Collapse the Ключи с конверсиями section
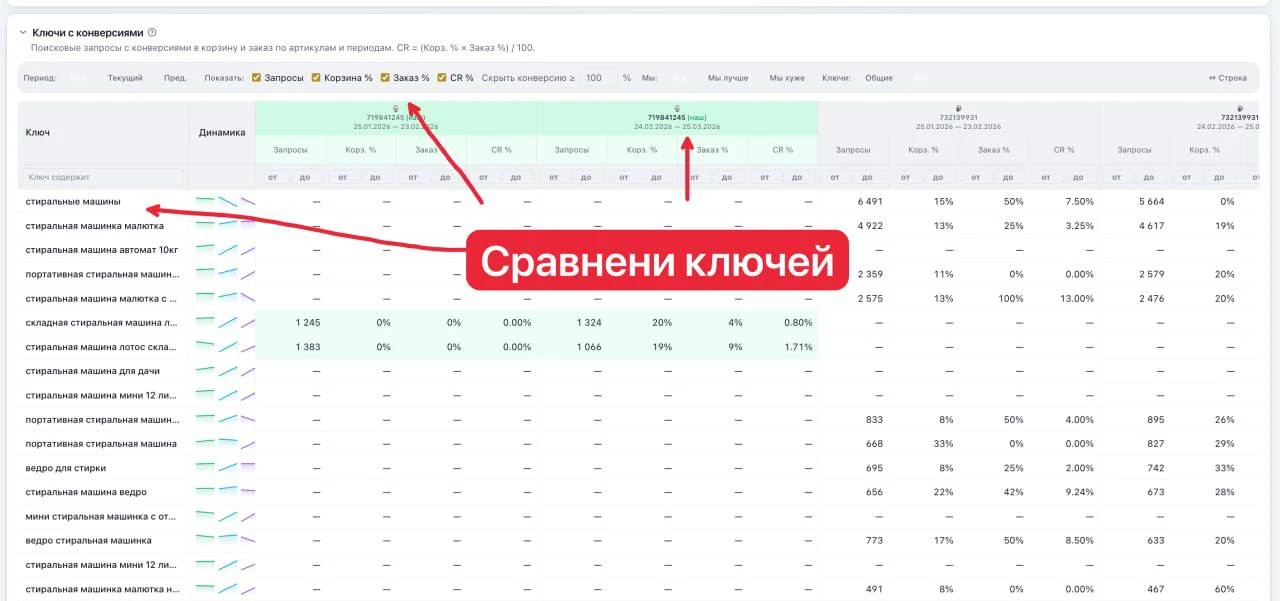1280x601 pixels. point(23,33)
